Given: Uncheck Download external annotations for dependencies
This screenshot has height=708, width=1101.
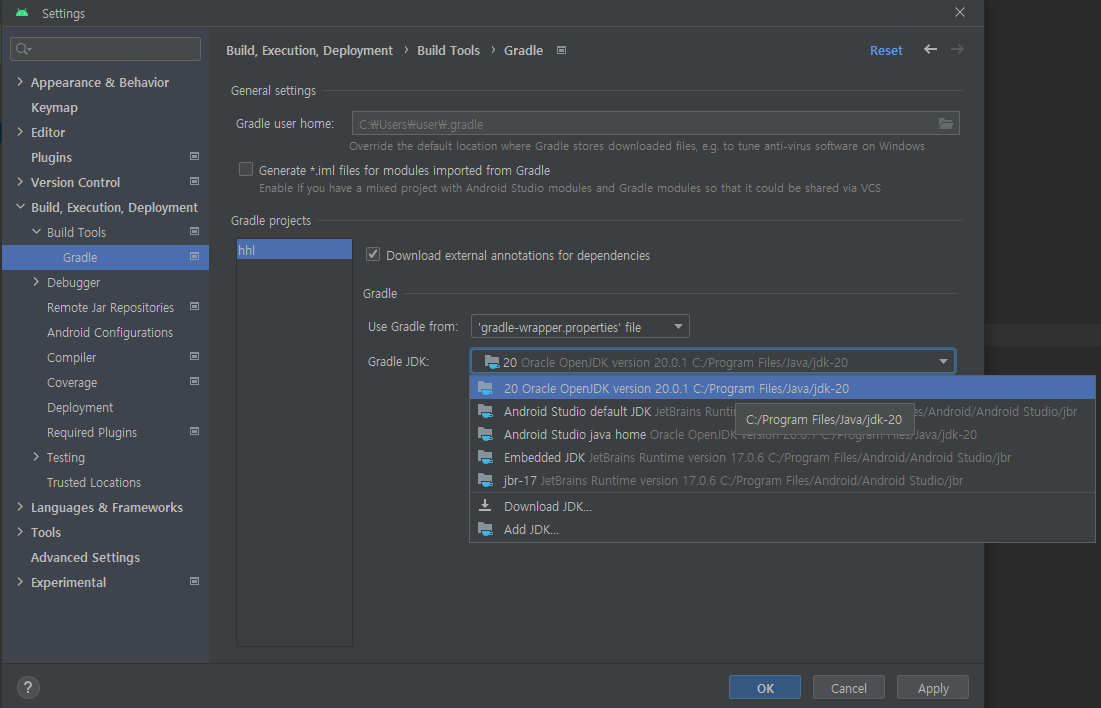Looking at the screenshot, I should (373, 254).
